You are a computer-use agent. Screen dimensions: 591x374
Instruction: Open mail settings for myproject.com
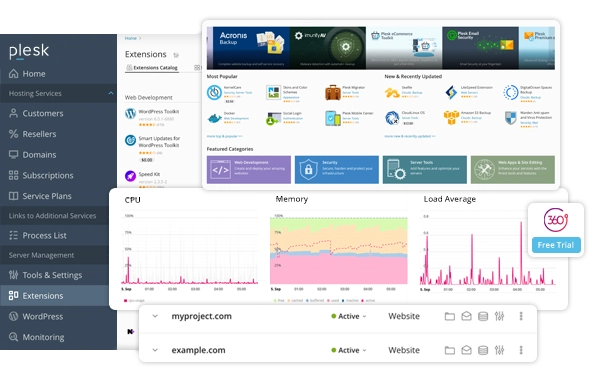pos(466,316)
